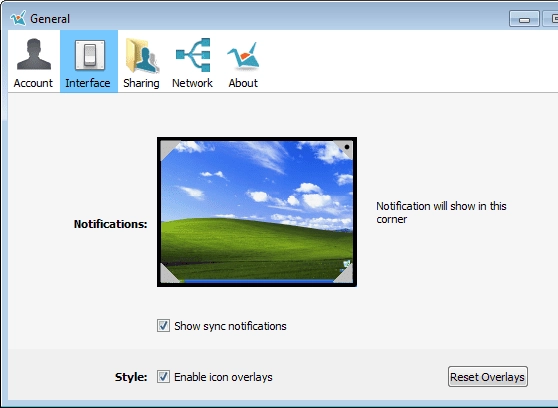Click the 'Style:' label

131,377
